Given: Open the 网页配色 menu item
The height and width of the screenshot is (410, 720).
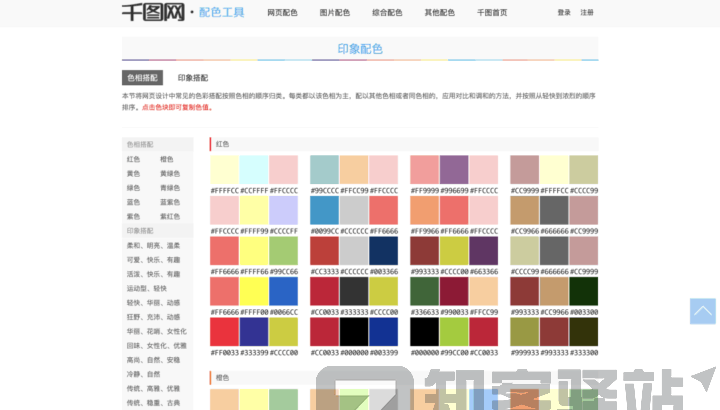Looking at the screenshot, I should coord(282,13).
